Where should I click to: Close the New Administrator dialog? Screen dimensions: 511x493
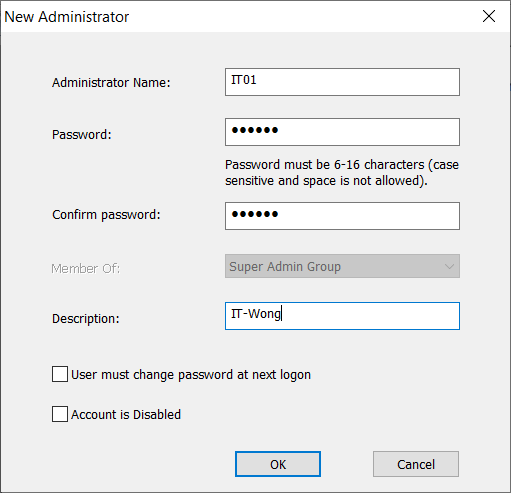click(489, 16)
